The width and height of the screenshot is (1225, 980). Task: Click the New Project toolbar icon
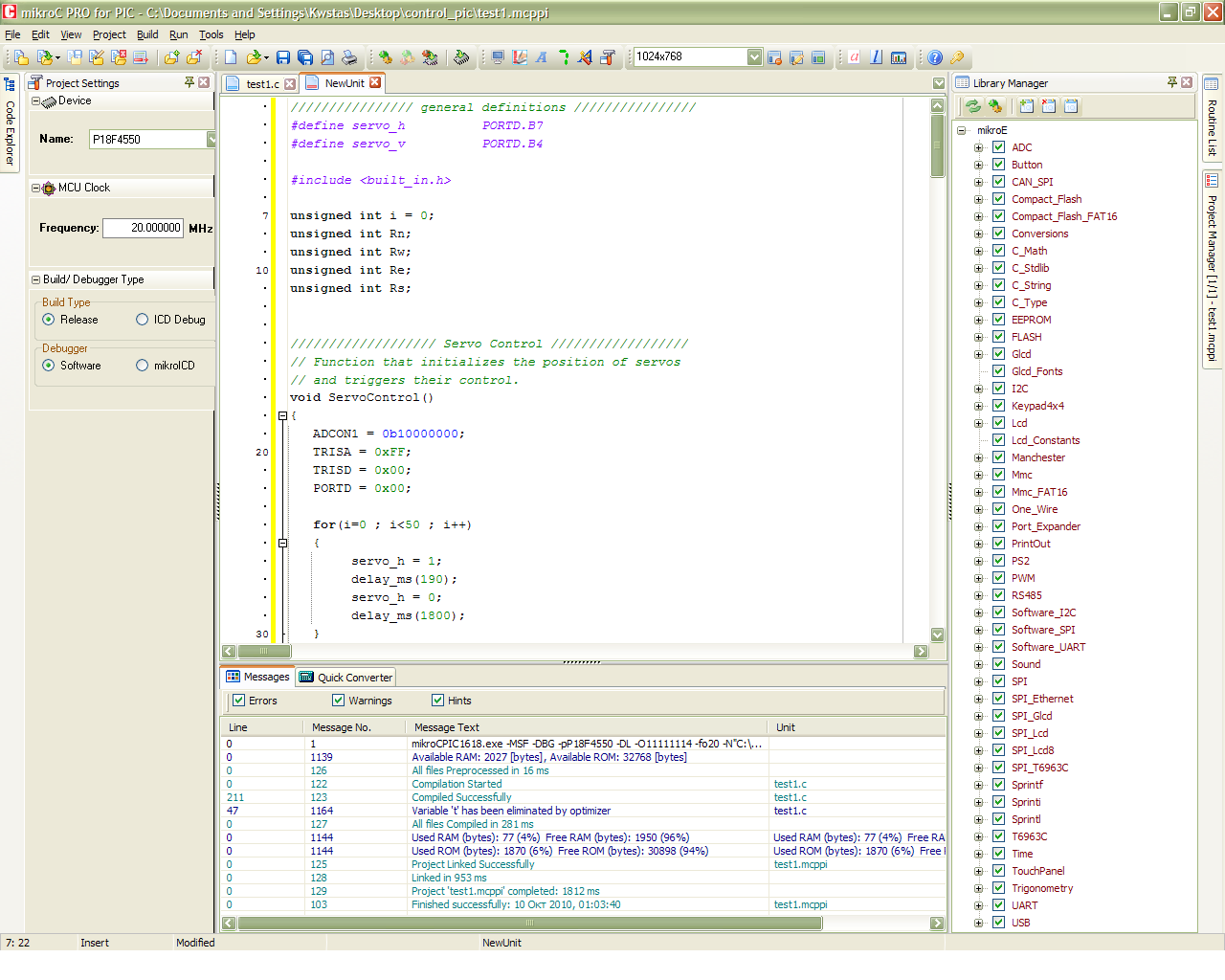click(21, 57)
